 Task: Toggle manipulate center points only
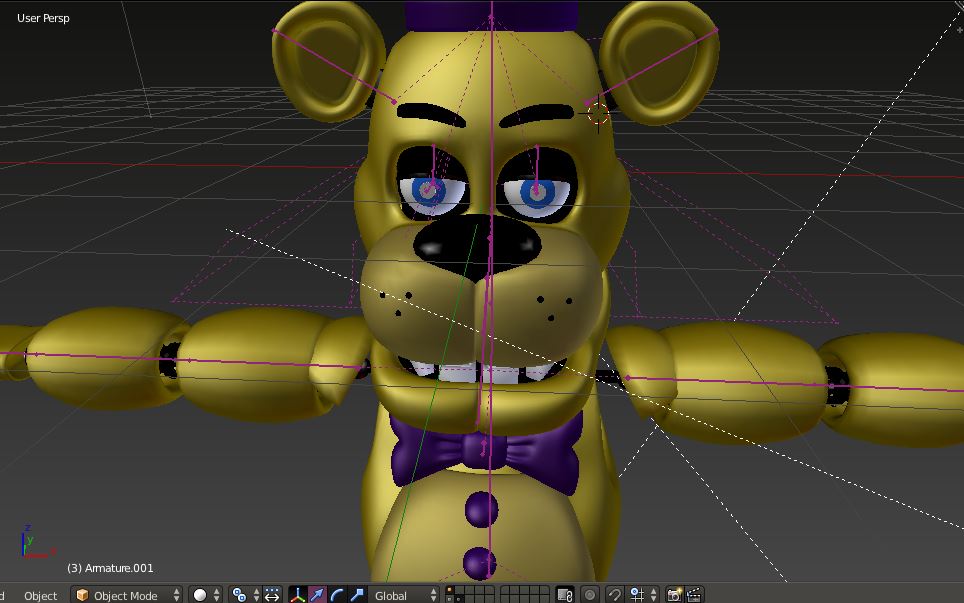[x=272, y=595]
